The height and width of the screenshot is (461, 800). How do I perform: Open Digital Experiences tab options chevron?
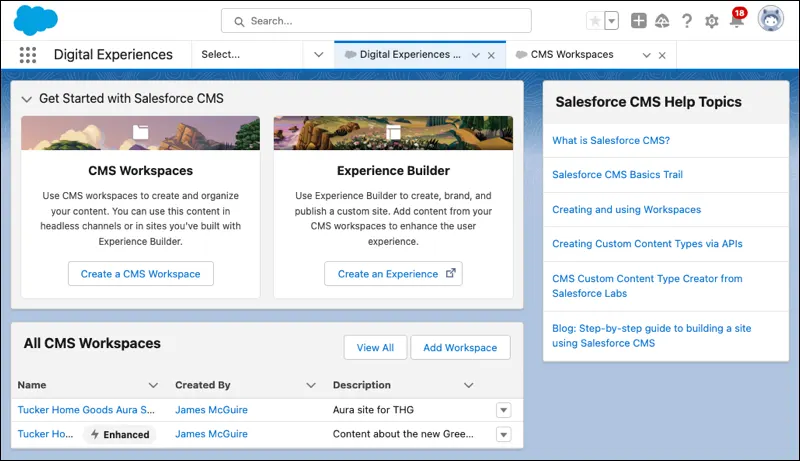(x=476, y=55)
